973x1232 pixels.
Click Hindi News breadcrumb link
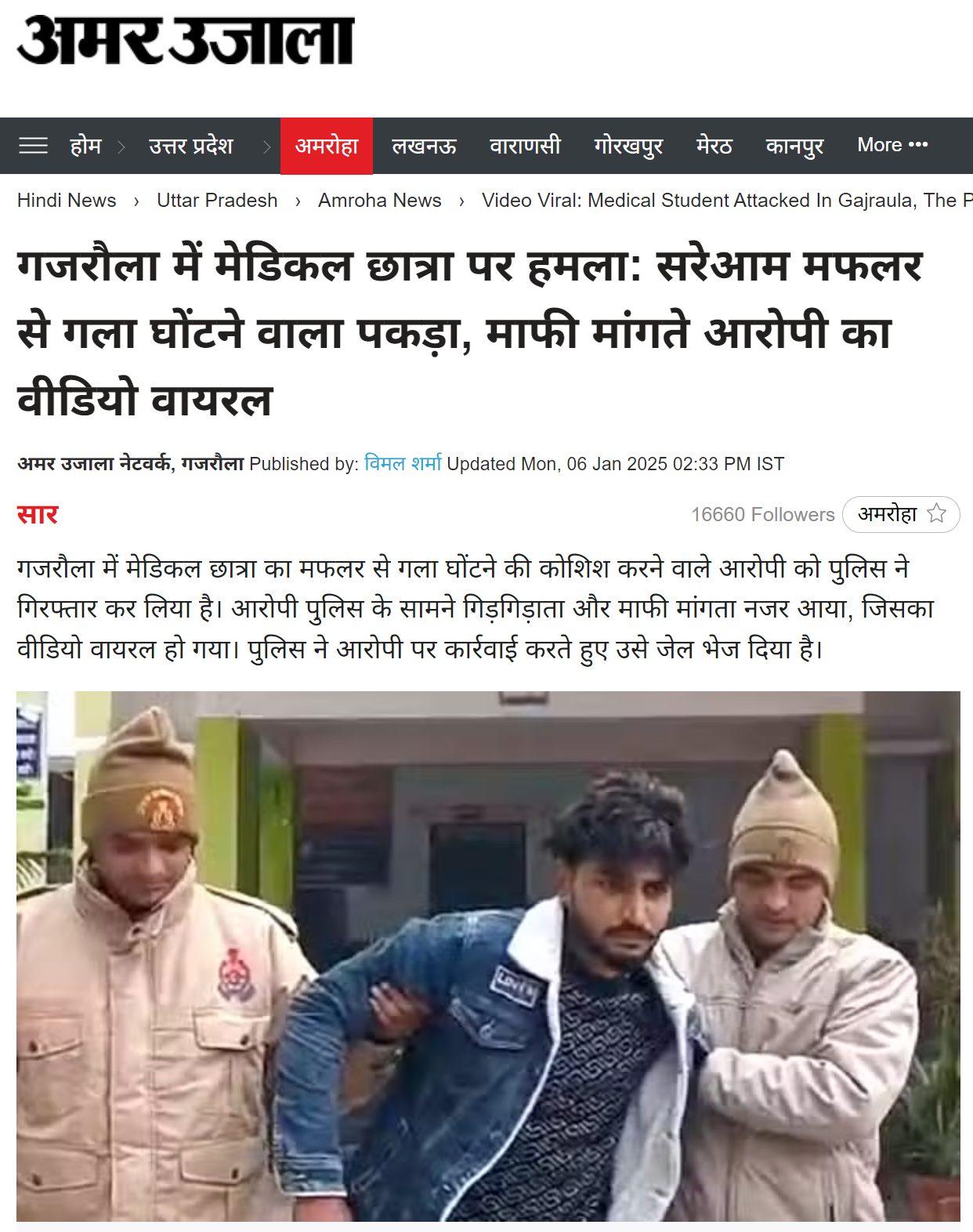67,201
